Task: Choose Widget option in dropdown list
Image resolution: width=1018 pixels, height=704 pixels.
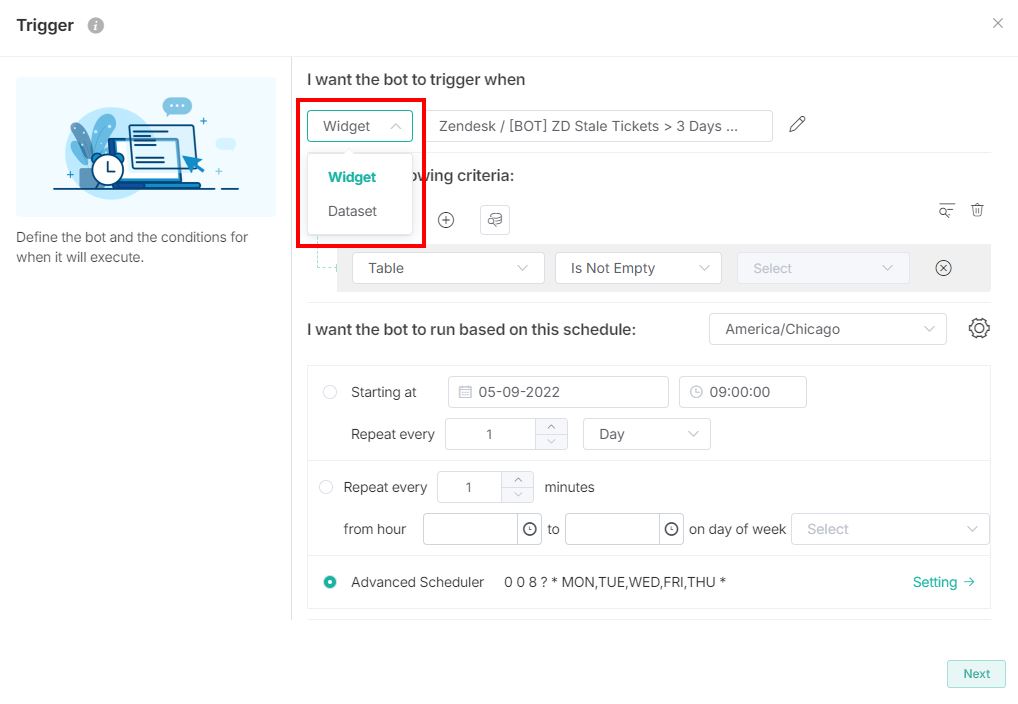Action: coord(352,177)
